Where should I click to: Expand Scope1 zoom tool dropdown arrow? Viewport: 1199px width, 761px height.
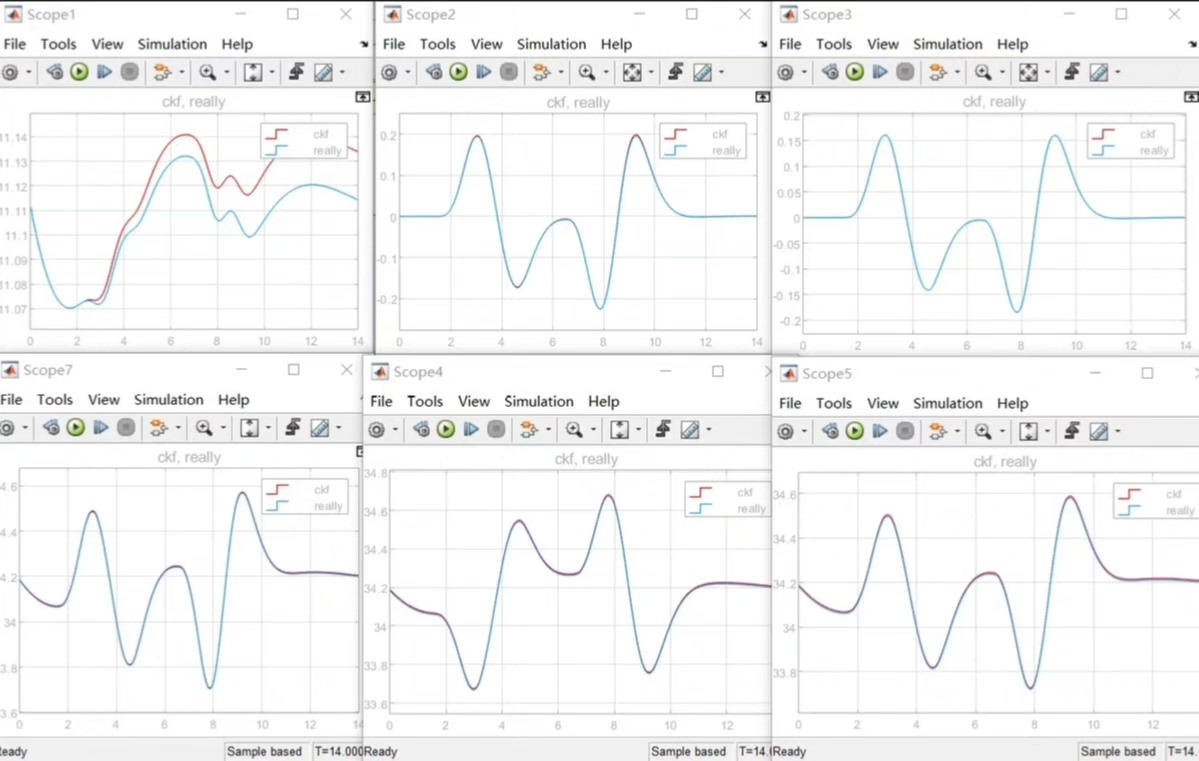pos(227,72)
